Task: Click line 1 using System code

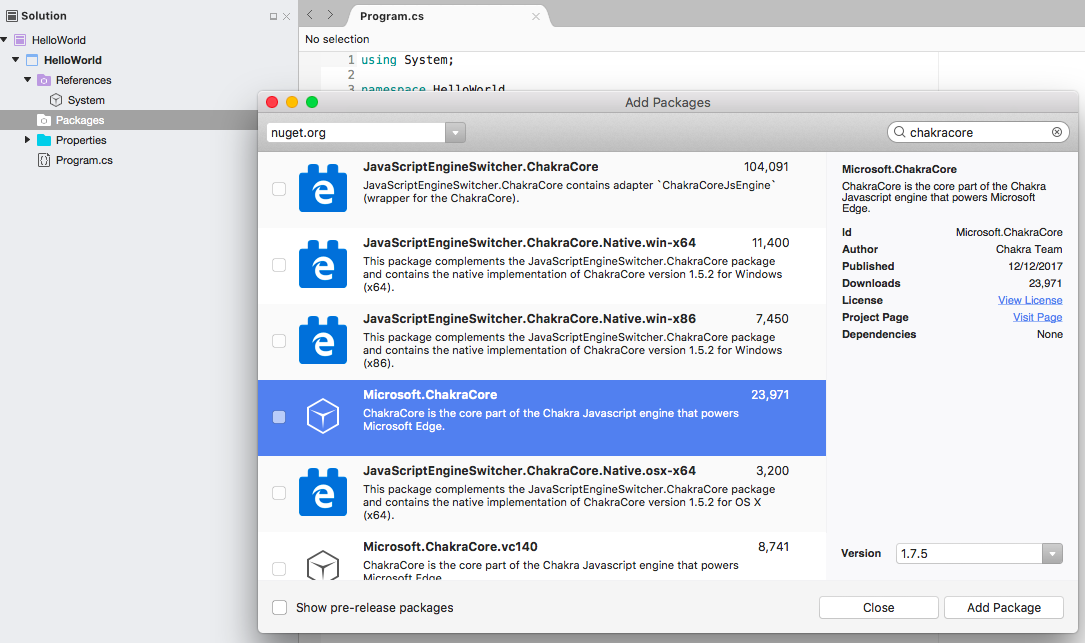Action: point(407,60)
